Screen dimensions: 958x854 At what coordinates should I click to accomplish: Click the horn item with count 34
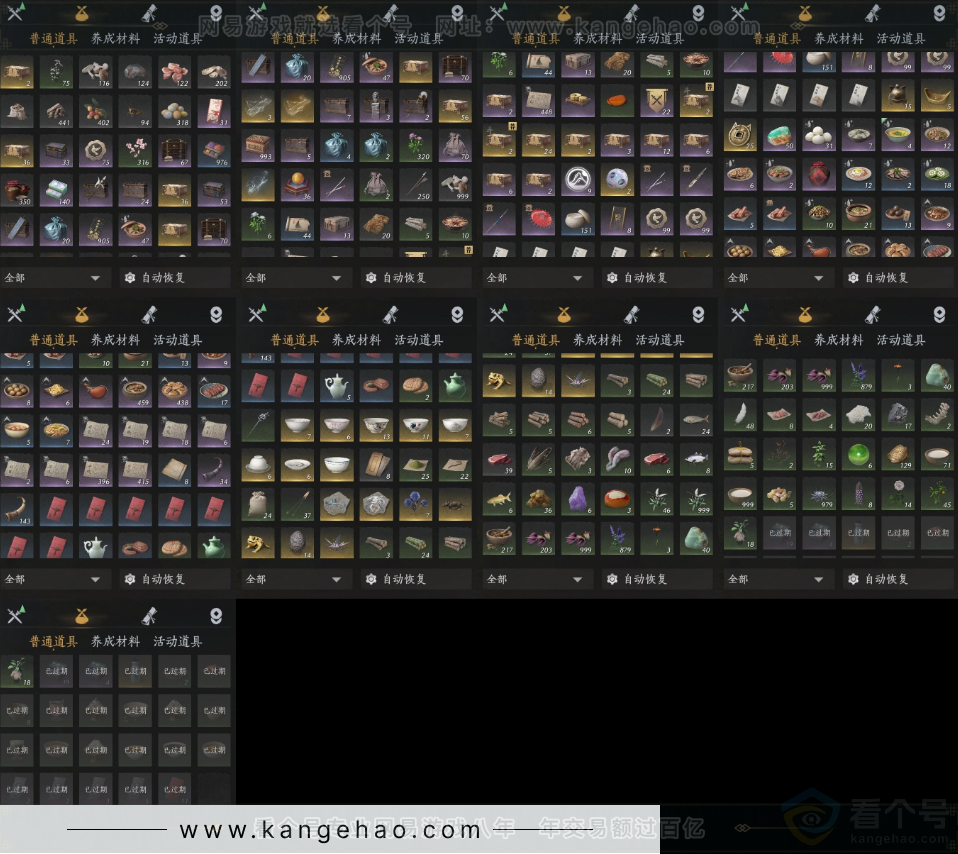[x=214, y=470]
